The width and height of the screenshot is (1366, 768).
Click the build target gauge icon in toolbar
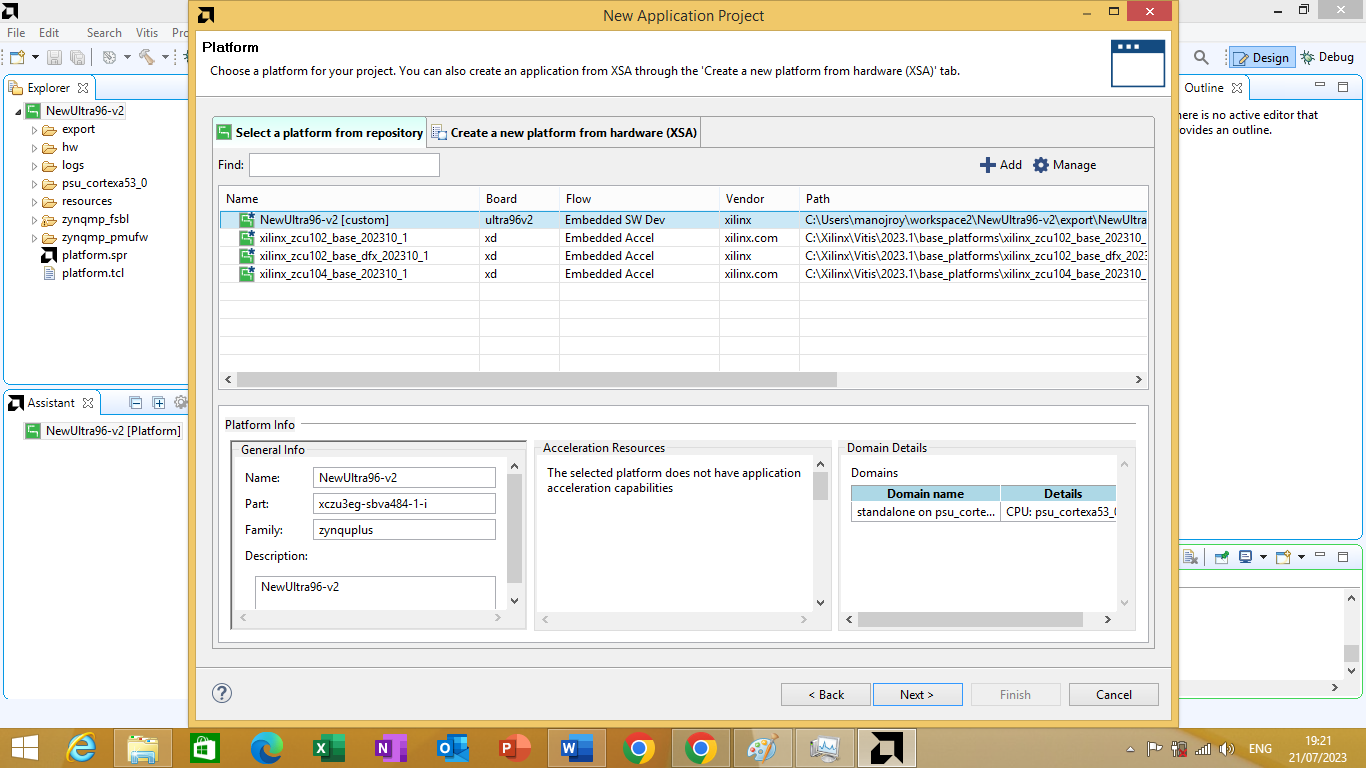(109, 58)
